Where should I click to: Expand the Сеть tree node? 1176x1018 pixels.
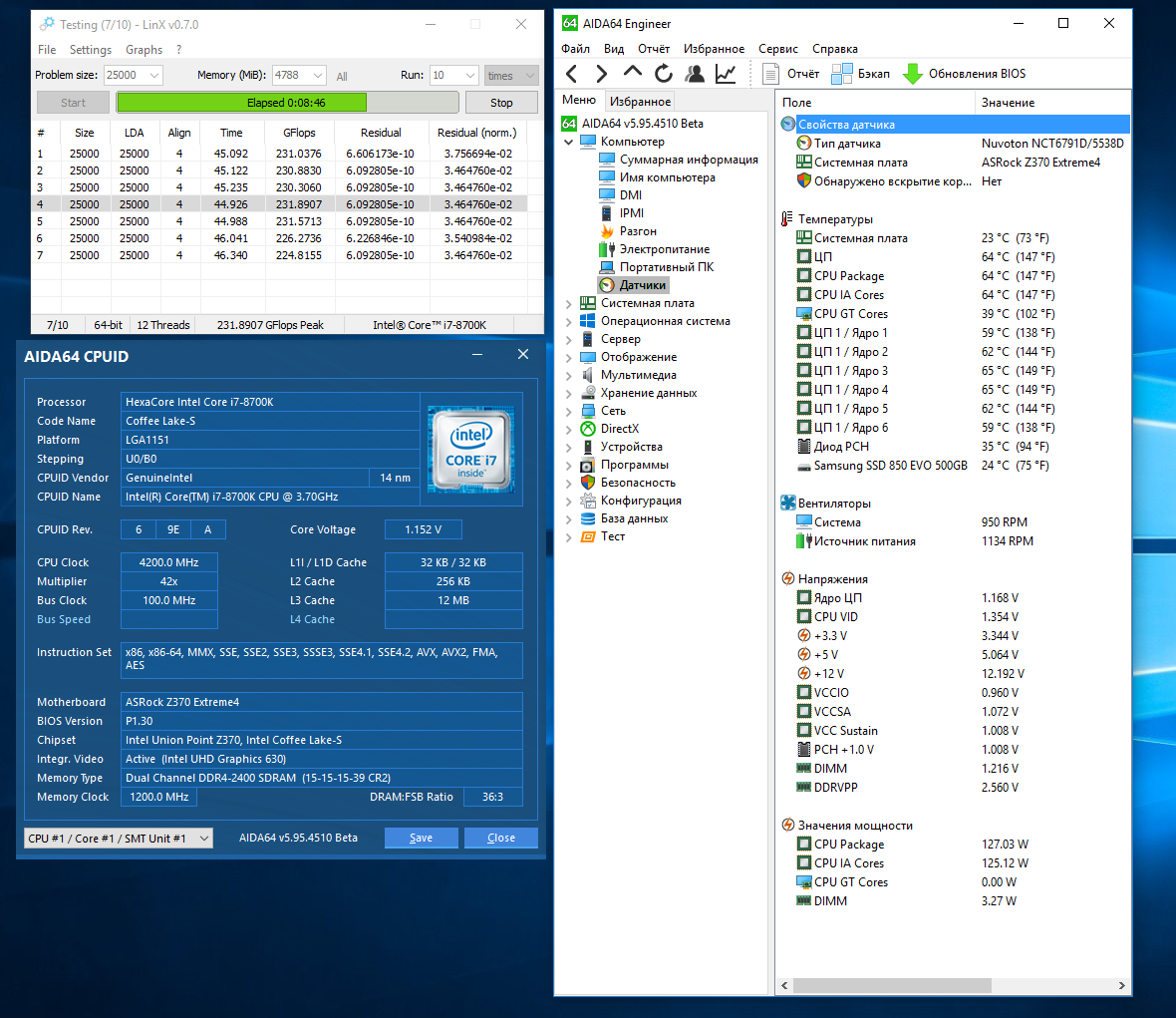568,412
